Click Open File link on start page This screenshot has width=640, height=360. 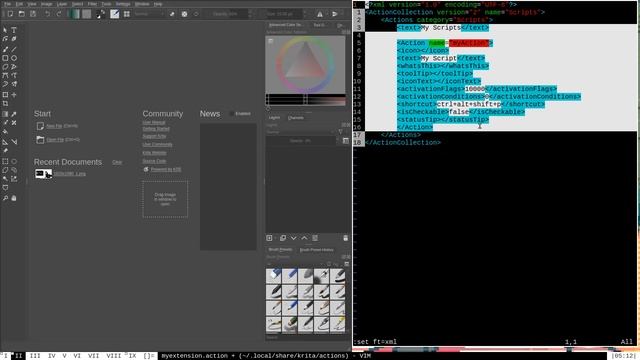[55, 140]
